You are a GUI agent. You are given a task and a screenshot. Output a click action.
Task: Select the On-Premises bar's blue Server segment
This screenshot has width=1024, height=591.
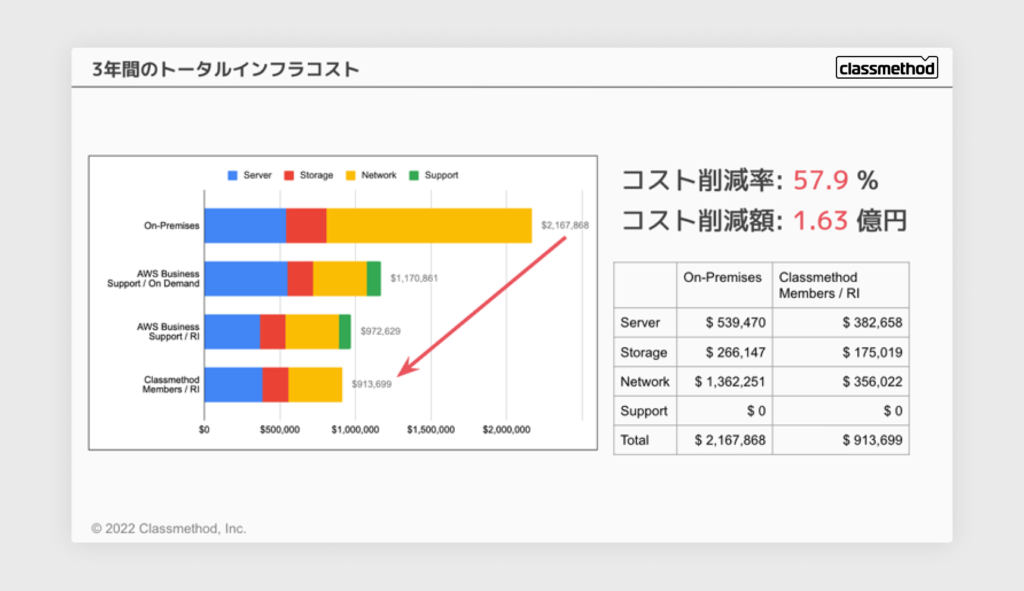tap(244, 226)
